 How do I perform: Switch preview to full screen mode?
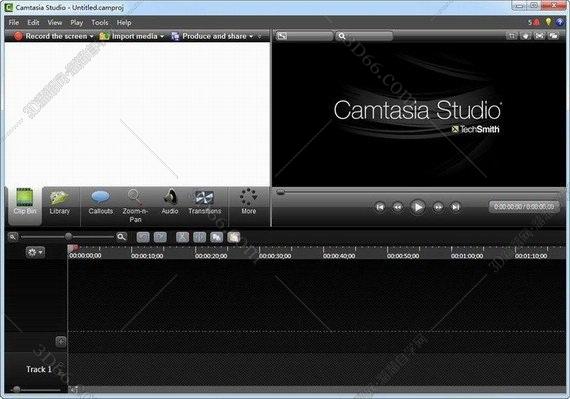(x=539, y=36)
